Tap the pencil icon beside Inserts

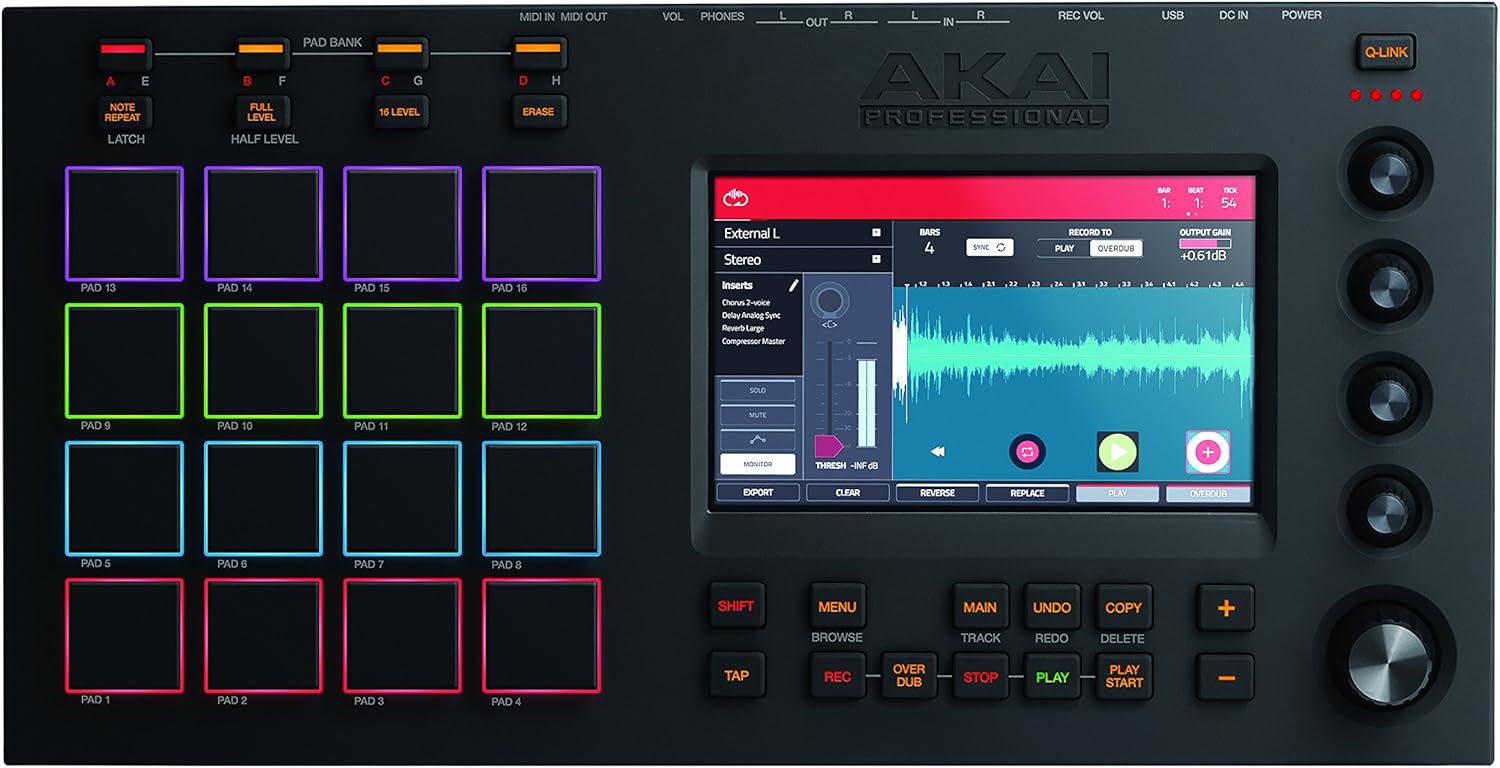(x=793, y=286)
